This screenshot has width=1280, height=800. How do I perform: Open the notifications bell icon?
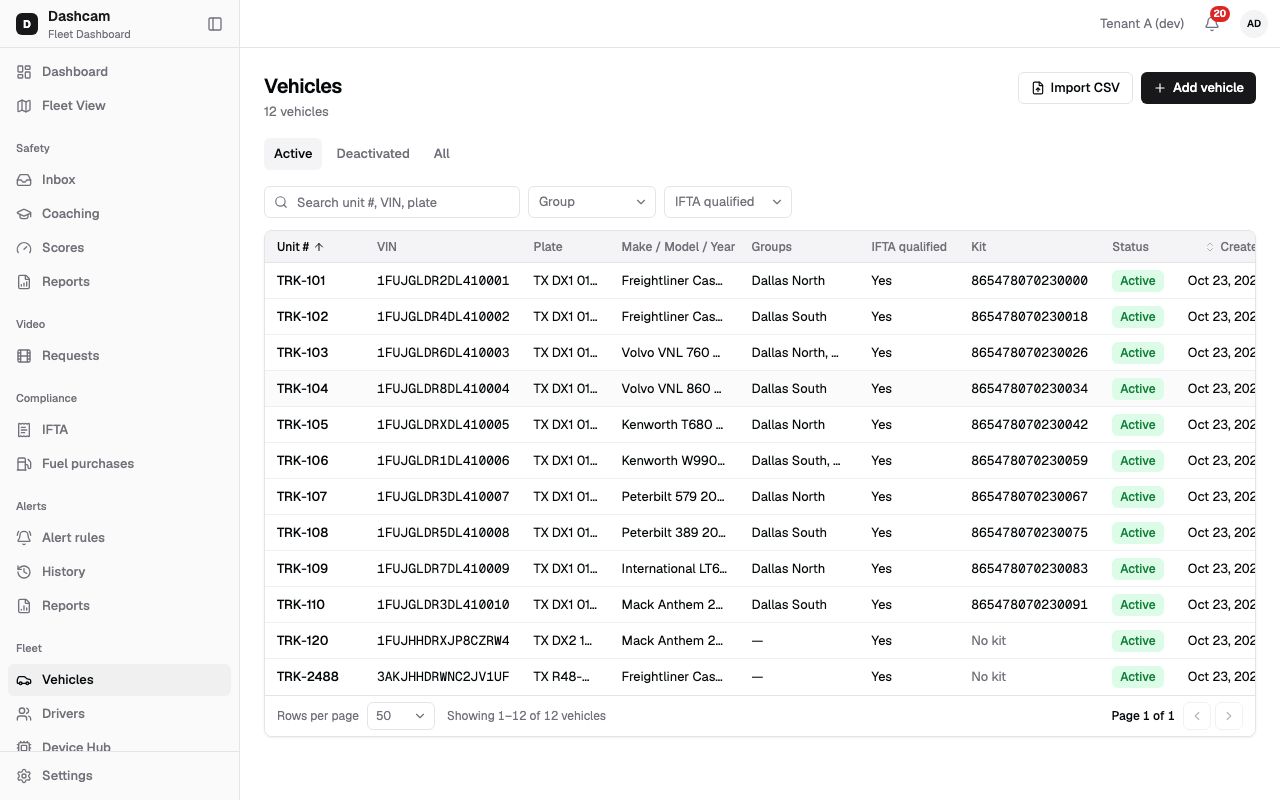(x=1212, y=24)
